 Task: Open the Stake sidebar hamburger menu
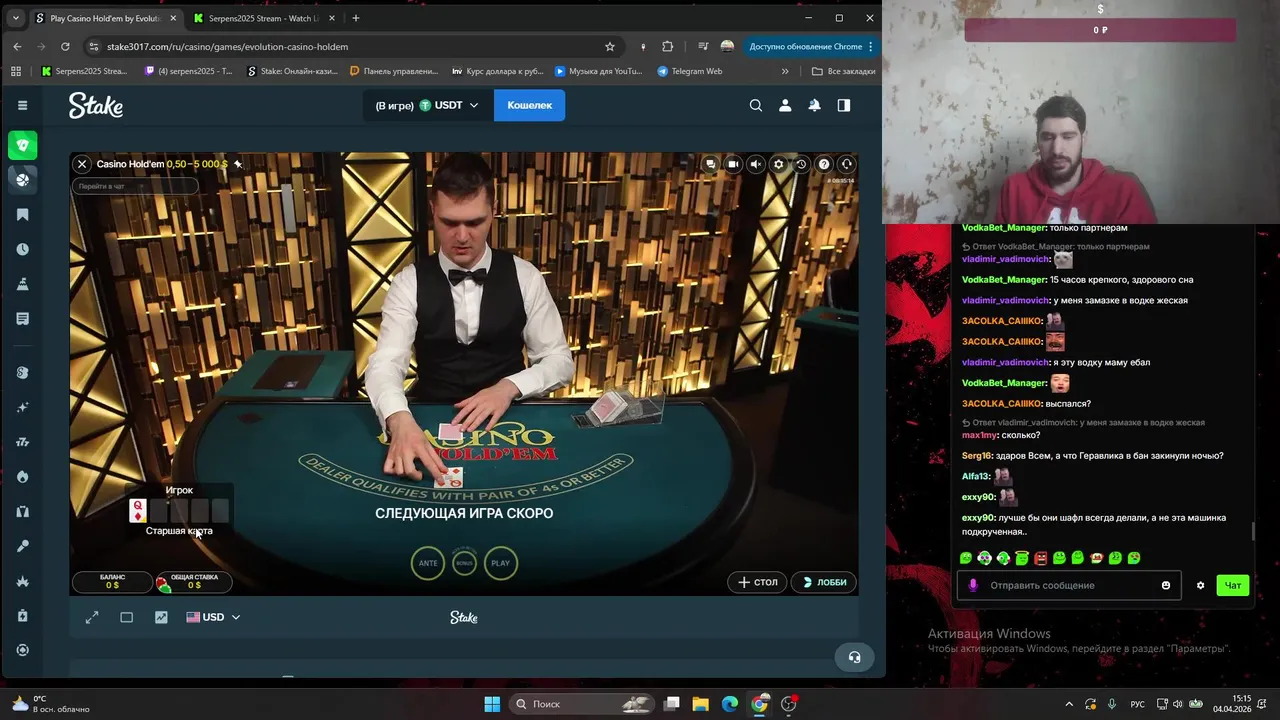coord(22,105)
